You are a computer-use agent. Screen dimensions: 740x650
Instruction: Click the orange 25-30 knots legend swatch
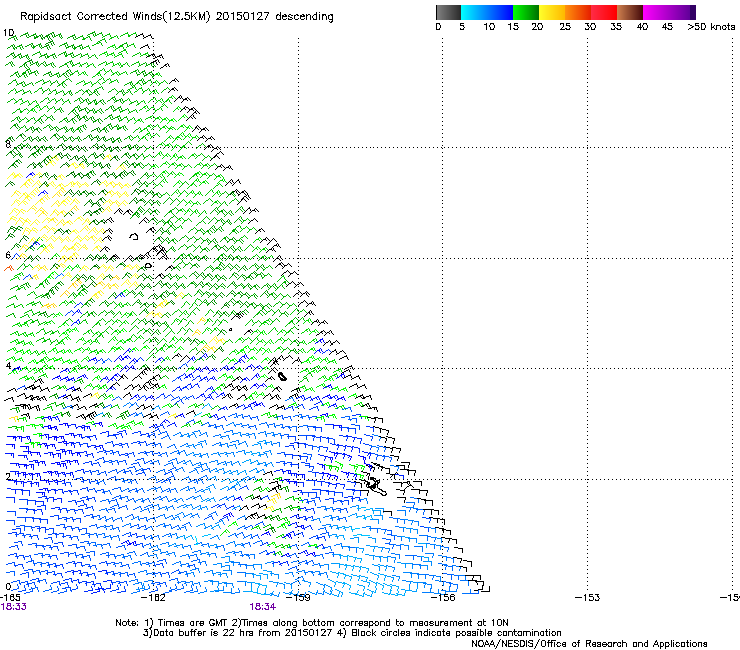pos(578,12)
